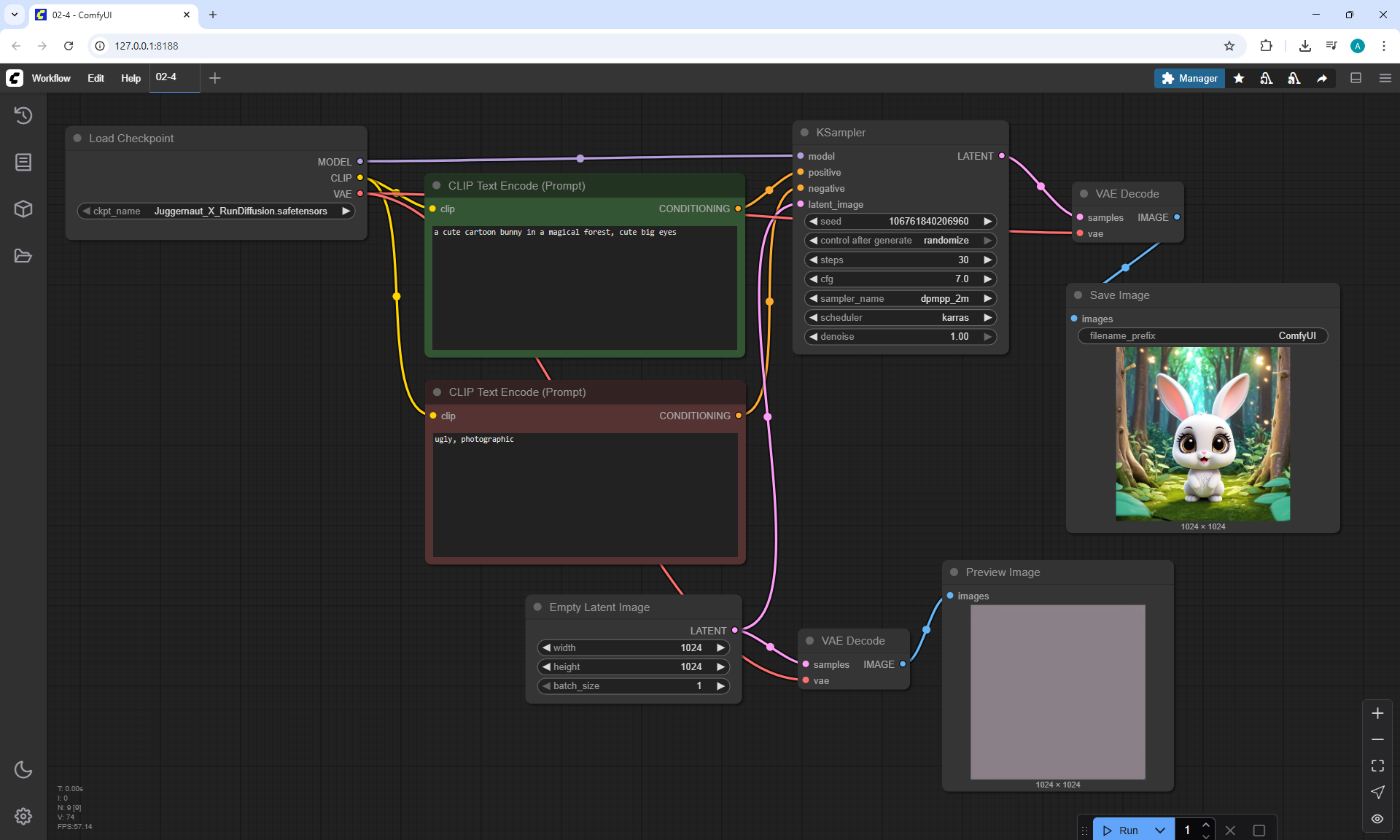Toggle link visibility eye icon
Screen dimensions: 1400x840
point(1377,819)
